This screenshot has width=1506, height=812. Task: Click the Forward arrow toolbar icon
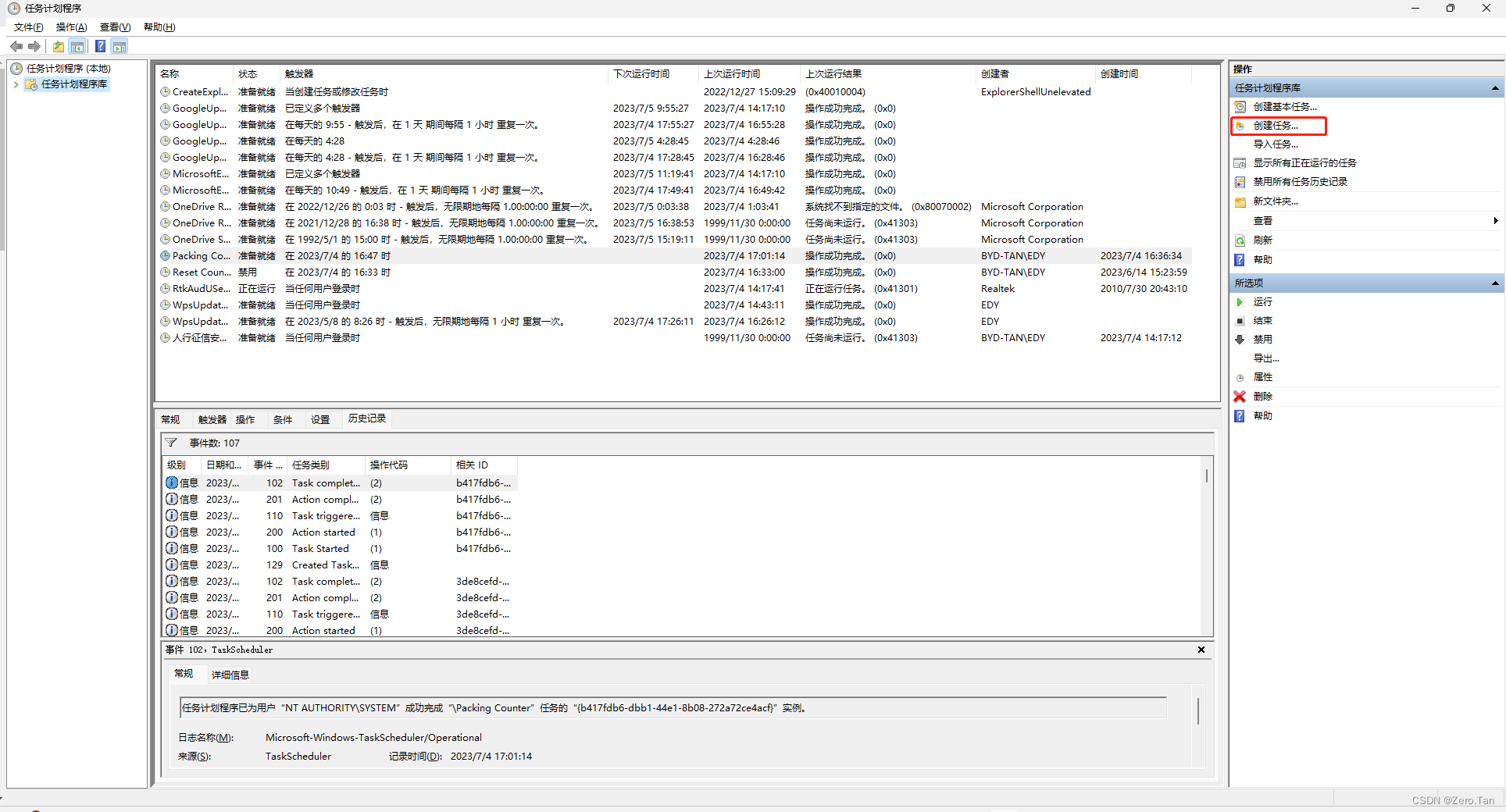pyautogui.click(x=34, y=47)
